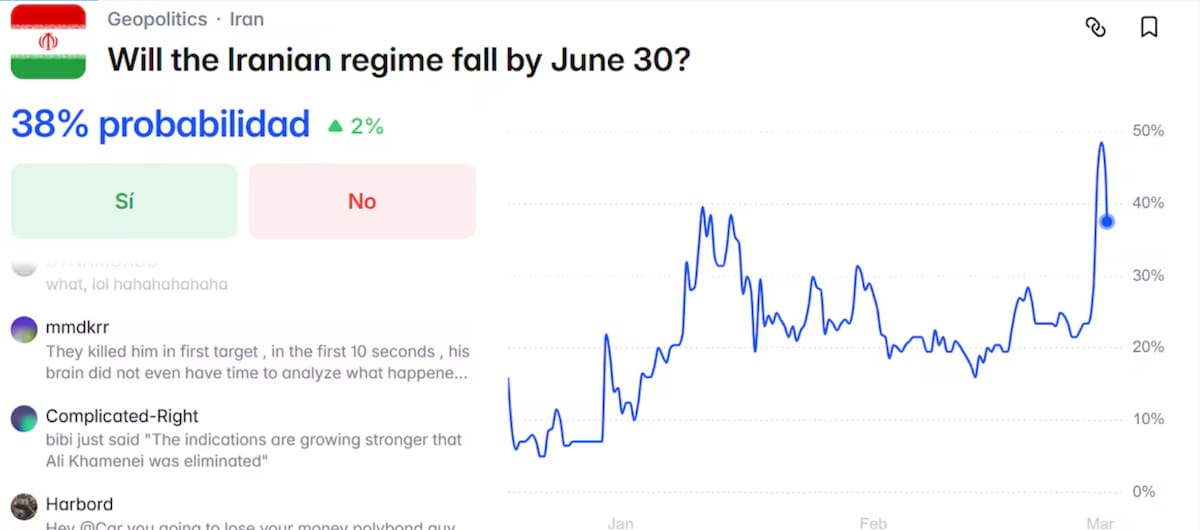Bookmark this Iran regime market
1200x530 pixels.
click(1149, 28)
